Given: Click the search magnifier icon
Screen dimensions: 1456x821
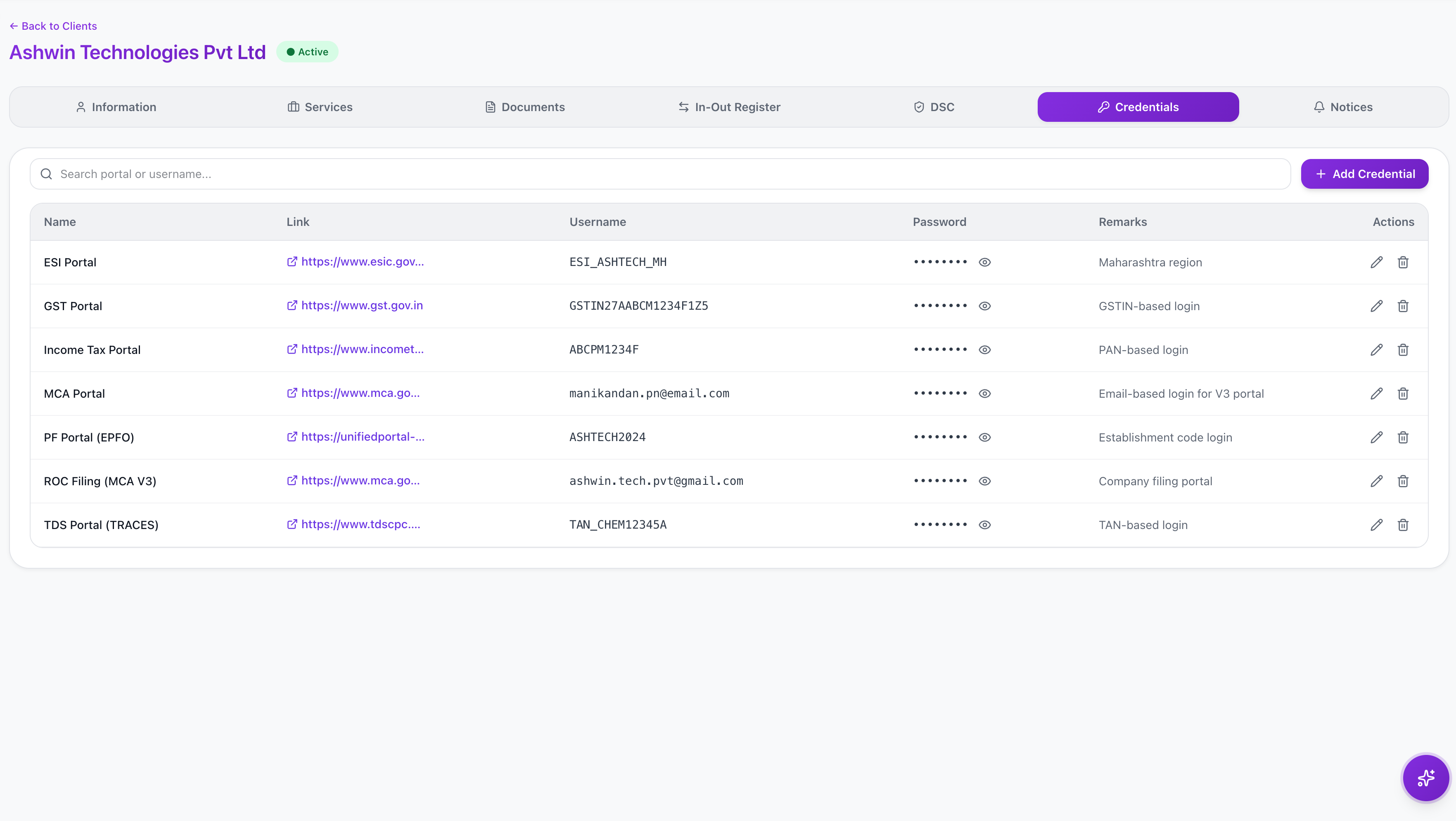Looking at the screenshot, I should (x=46, y=174).
